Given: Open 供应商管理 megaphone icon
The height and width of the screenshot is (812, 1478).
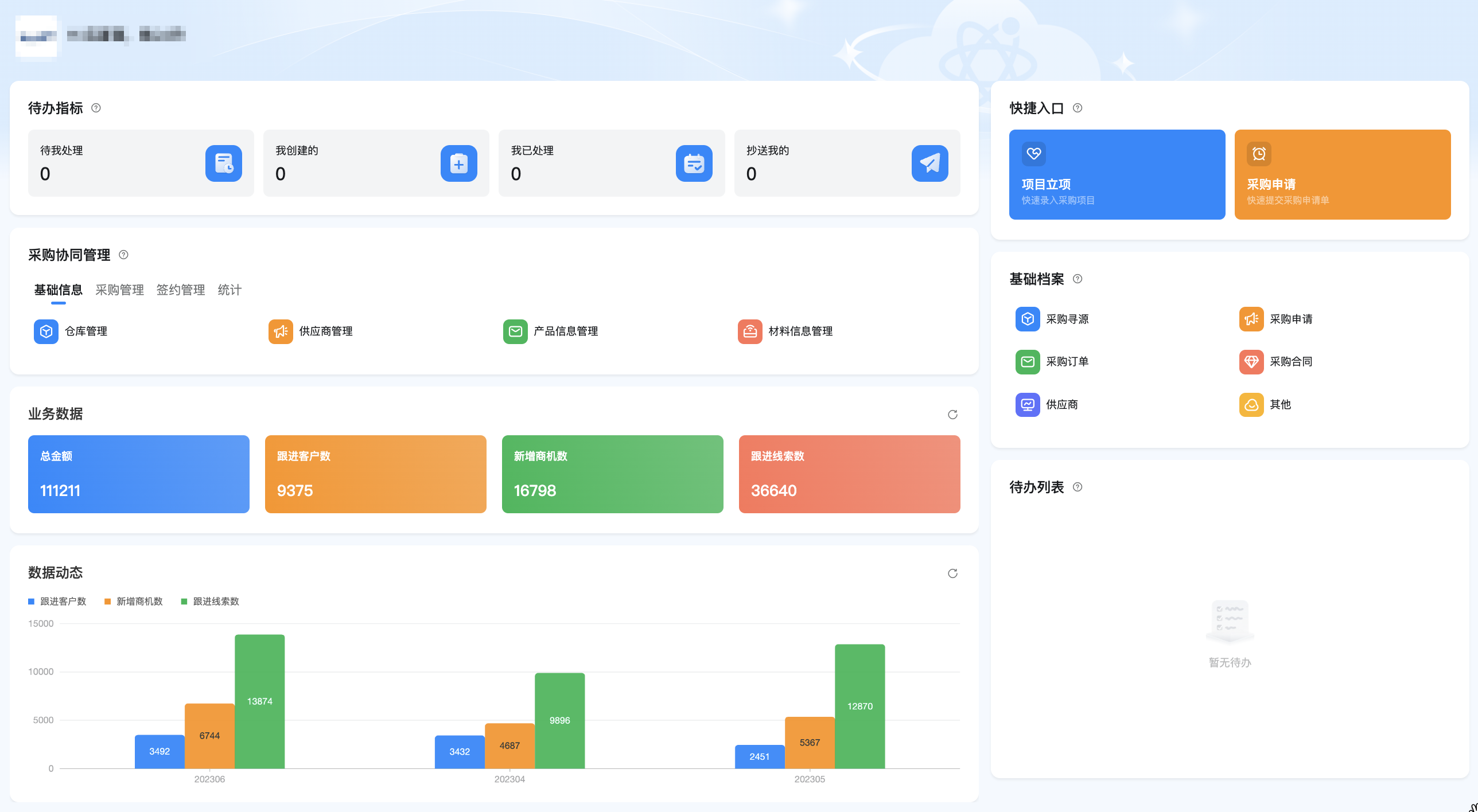Looking at the screenshot, I should pyautogui.click(x=281, y=331).
